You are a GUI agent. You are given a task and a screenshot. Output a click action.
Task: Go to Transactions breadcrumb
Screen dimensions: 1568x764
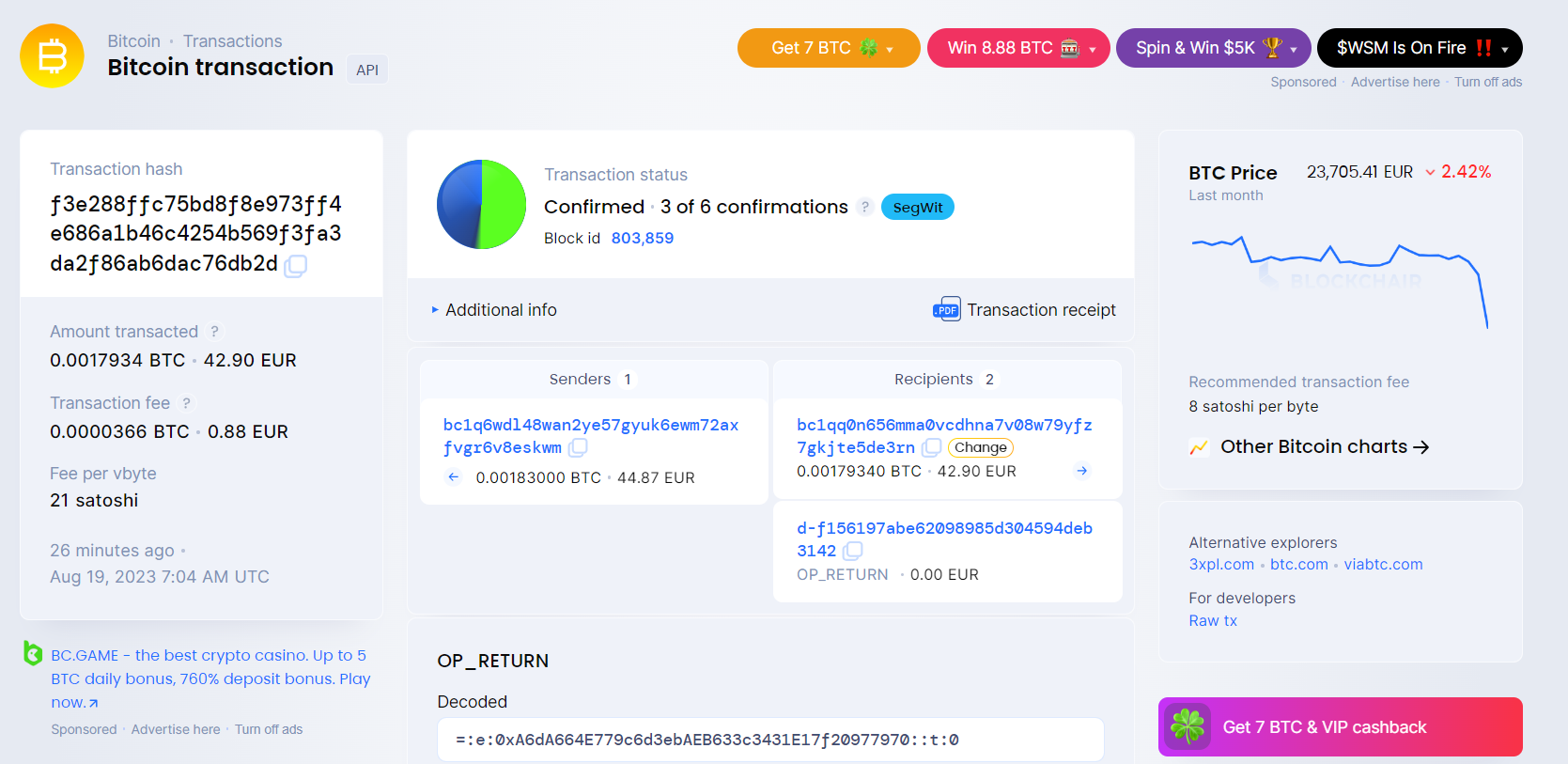232,41
